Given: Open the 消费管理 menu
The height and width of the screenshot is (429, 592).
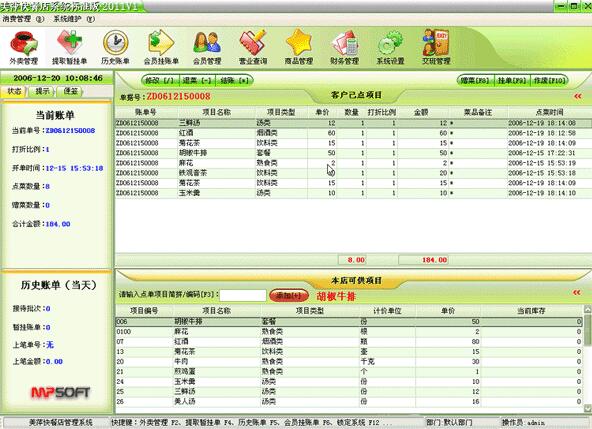Looking at the screenshot, I should tap(23, 19).
